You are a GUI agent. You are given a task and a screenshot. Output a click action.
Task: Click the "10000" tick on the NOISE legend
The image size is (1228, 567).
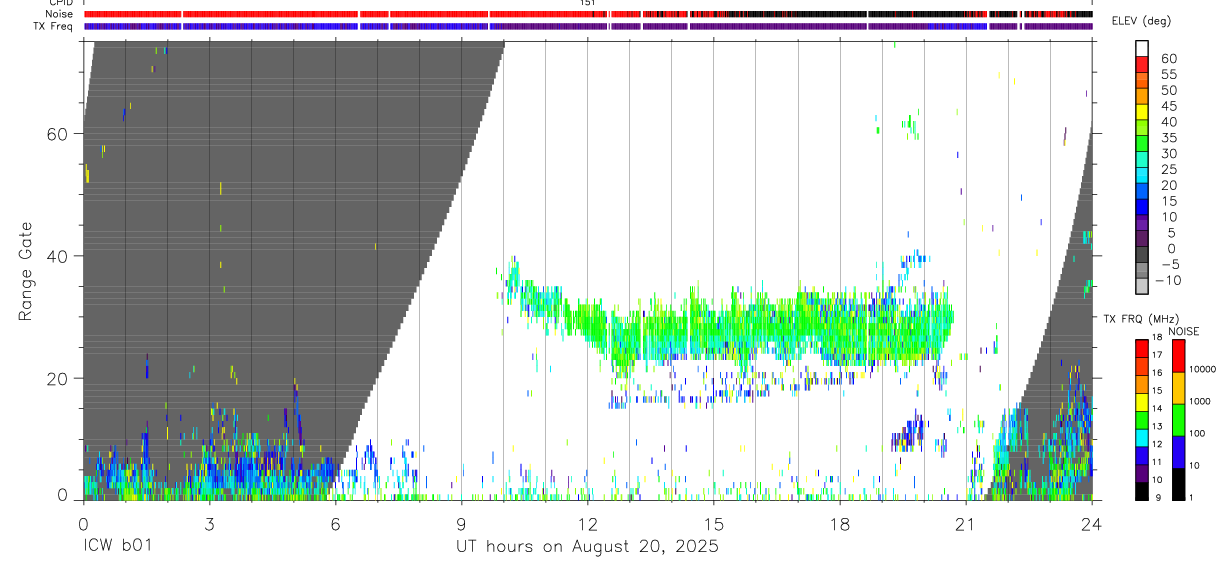click(x=1203, y=369)
